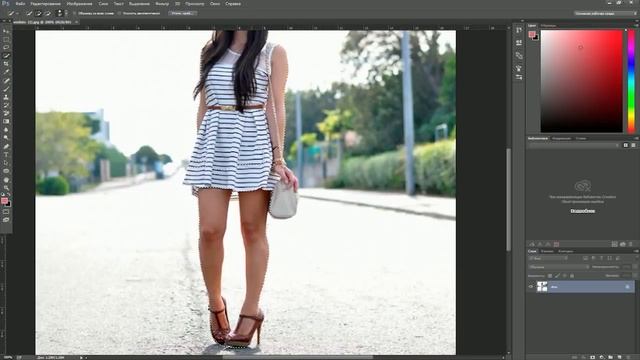The image size is (640, 360).
Task: Choose New selection mode in options bar
Action: [x=29, y=13]
